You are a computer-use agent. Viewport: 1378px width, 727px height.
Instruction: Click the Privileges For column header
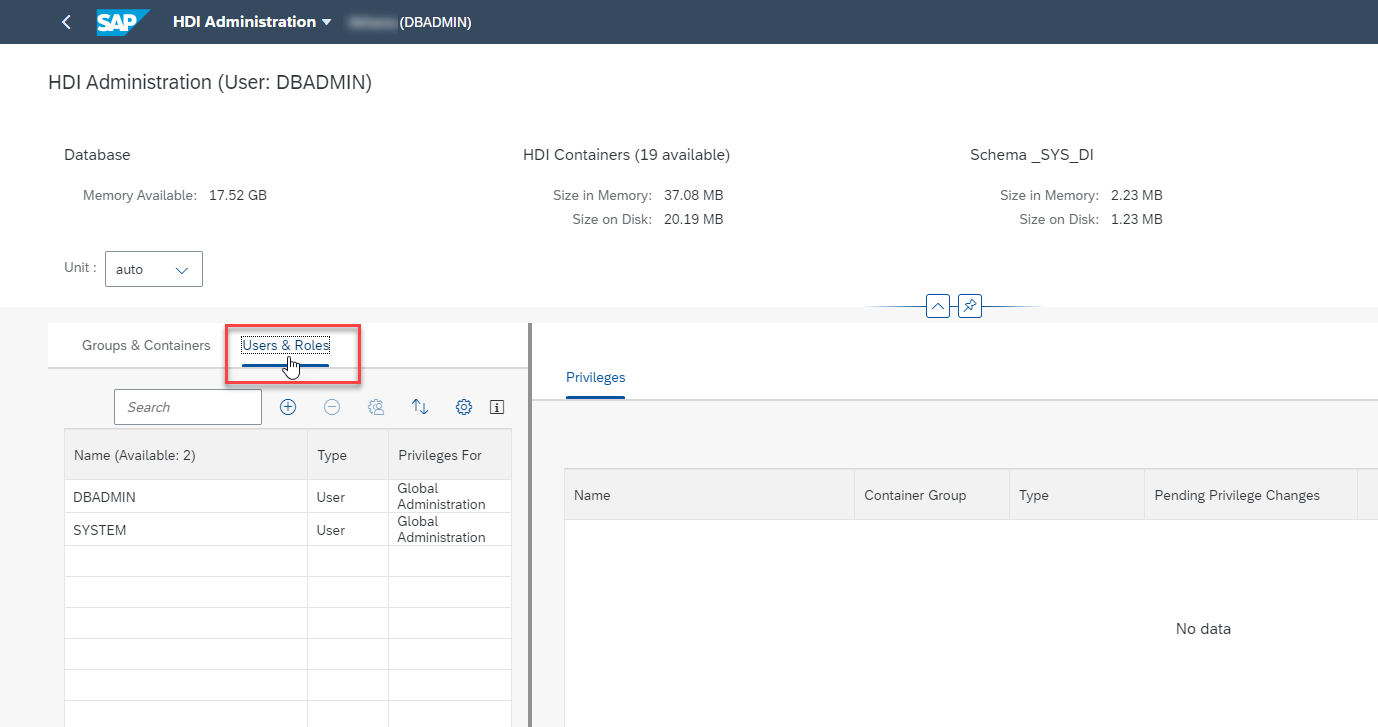[x=450, y=455]
